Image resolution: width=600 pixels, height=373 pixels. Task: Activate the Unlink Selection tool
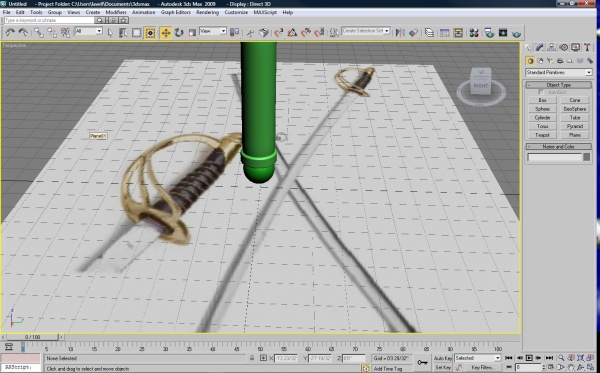click(x=52, y=33)
